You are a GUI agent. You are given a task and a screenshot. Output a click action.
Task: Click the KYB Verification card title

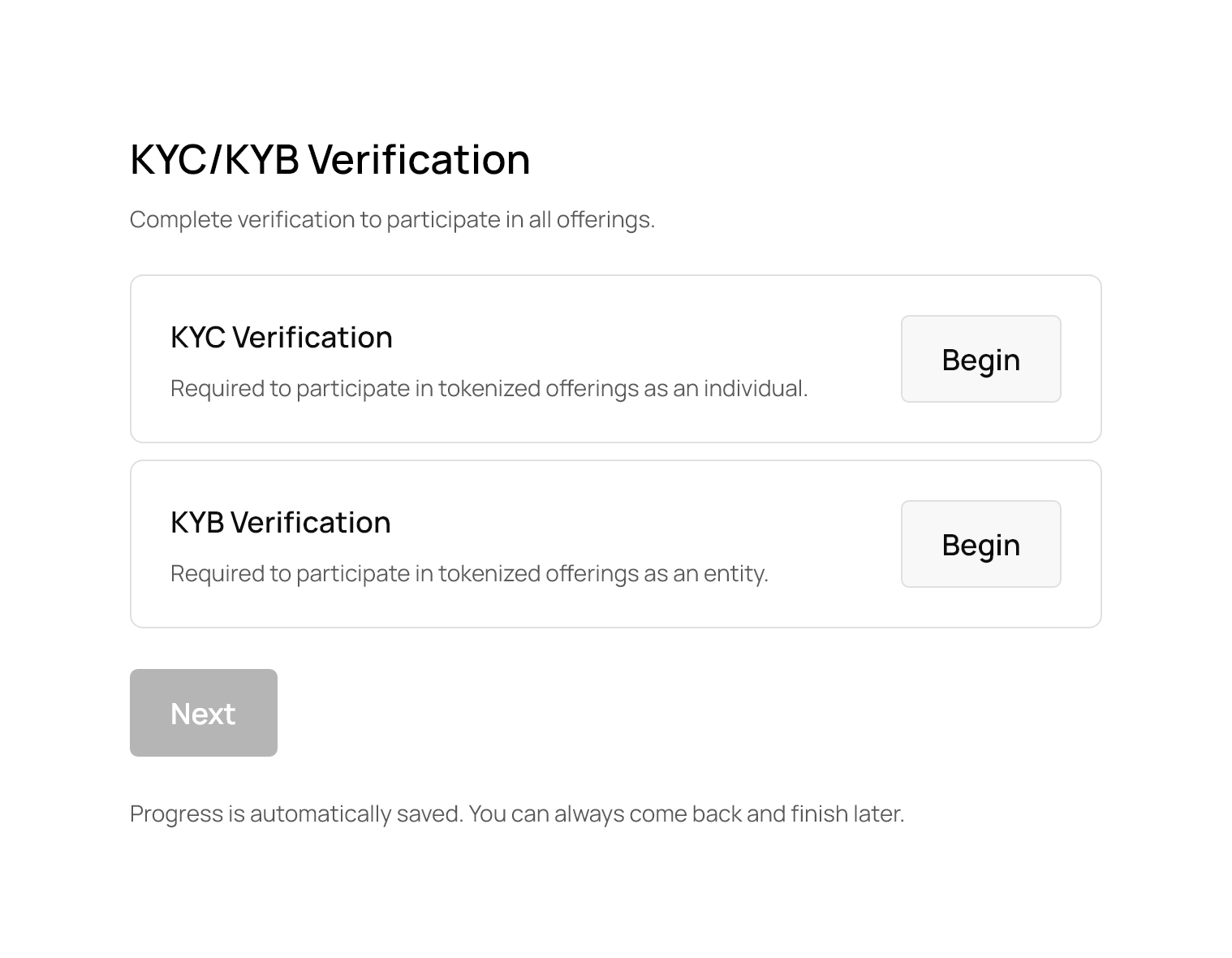(280, 522)
